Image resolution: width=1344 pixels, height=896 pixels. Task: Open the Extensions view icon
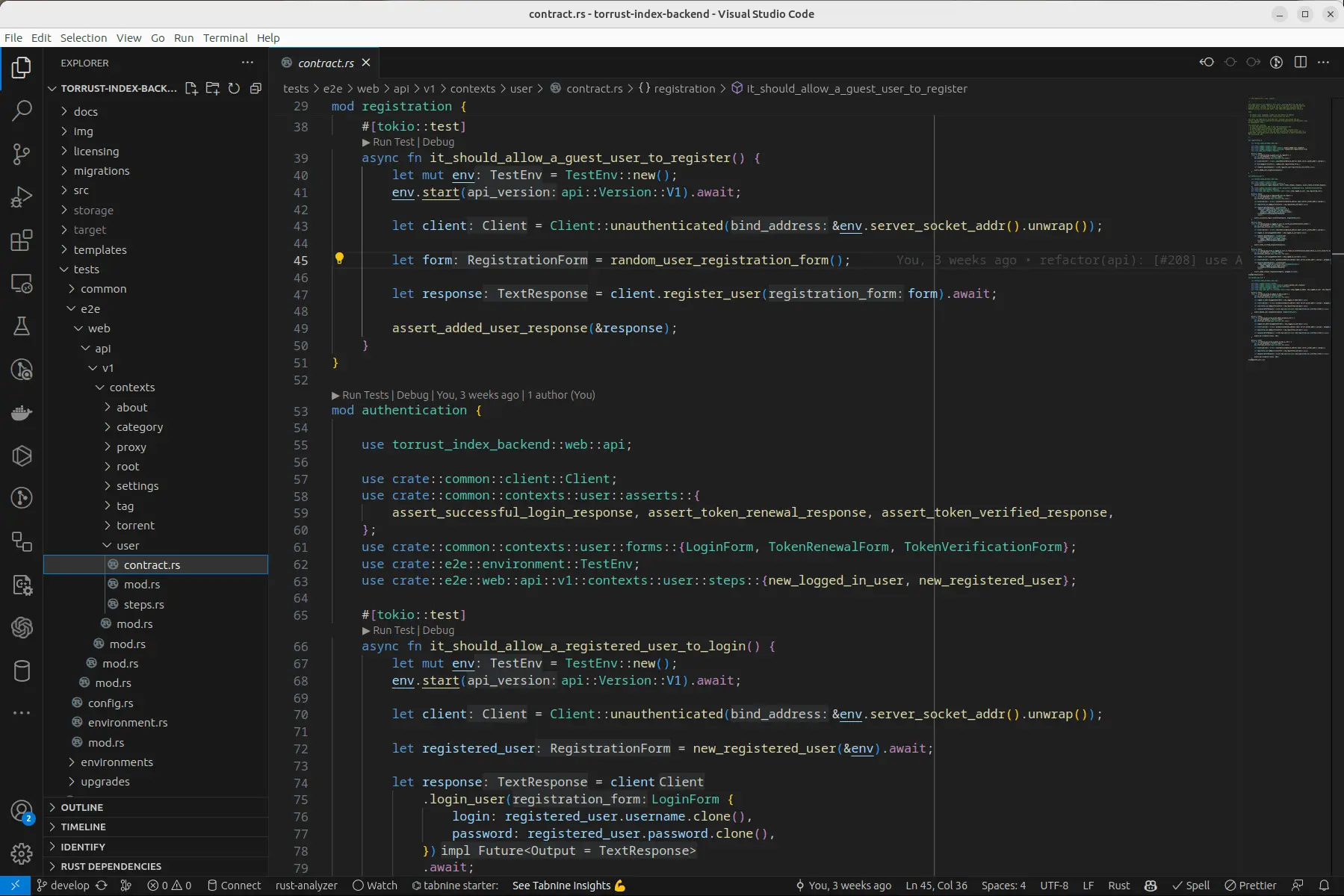point(22,240)
